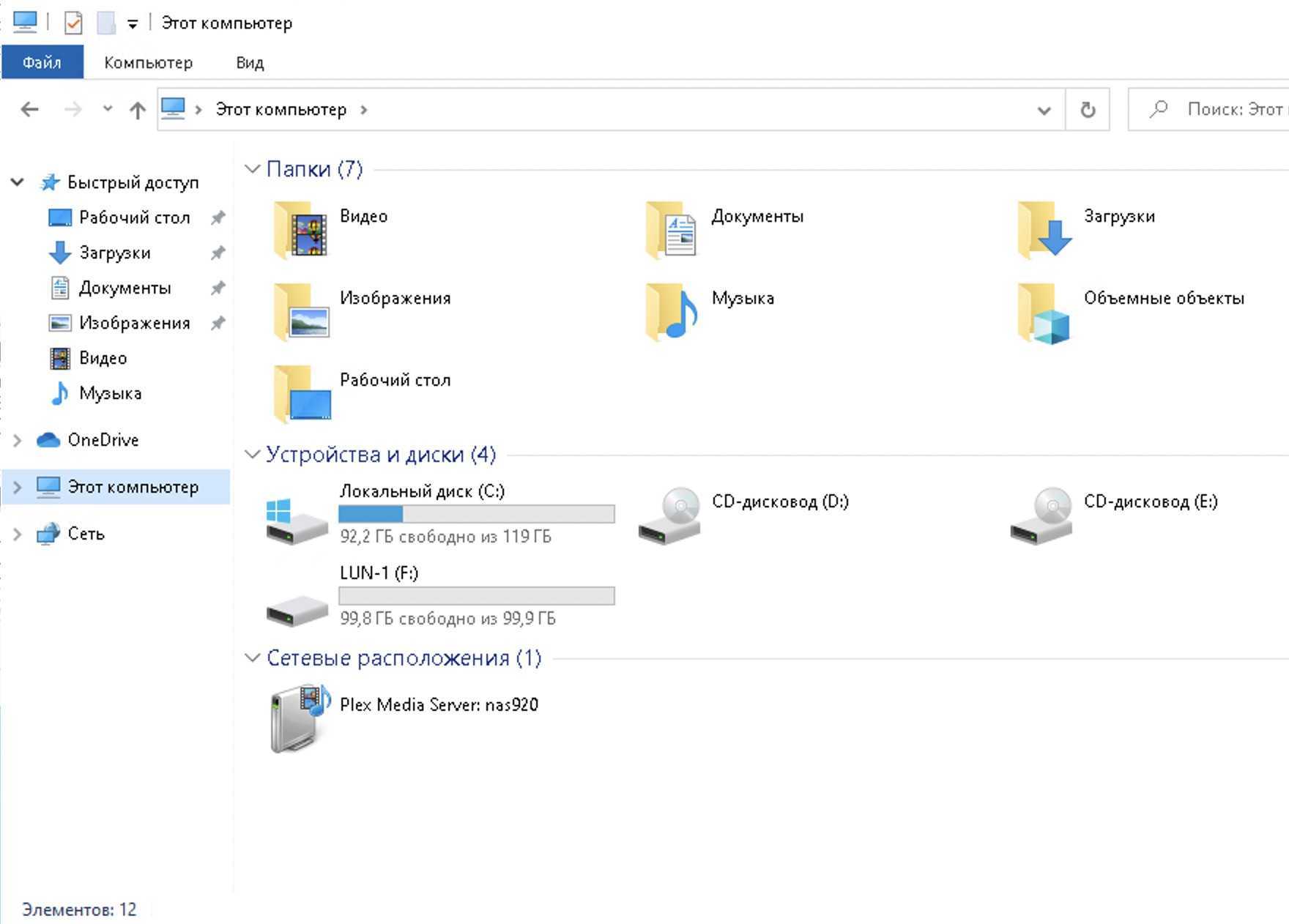Expand the OneDrive tree node
The height and width of the screenshot is (924, 1289).
tap(18, 440)
